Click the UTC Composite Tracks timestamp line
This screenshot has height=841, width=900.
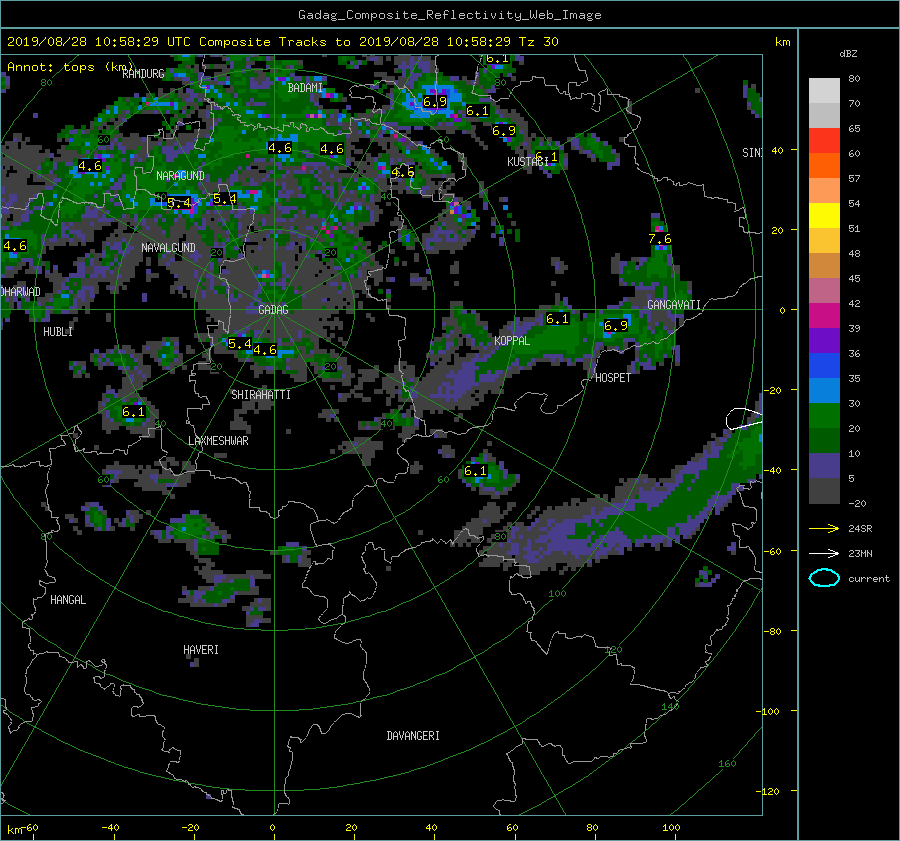tap(282, 42)
